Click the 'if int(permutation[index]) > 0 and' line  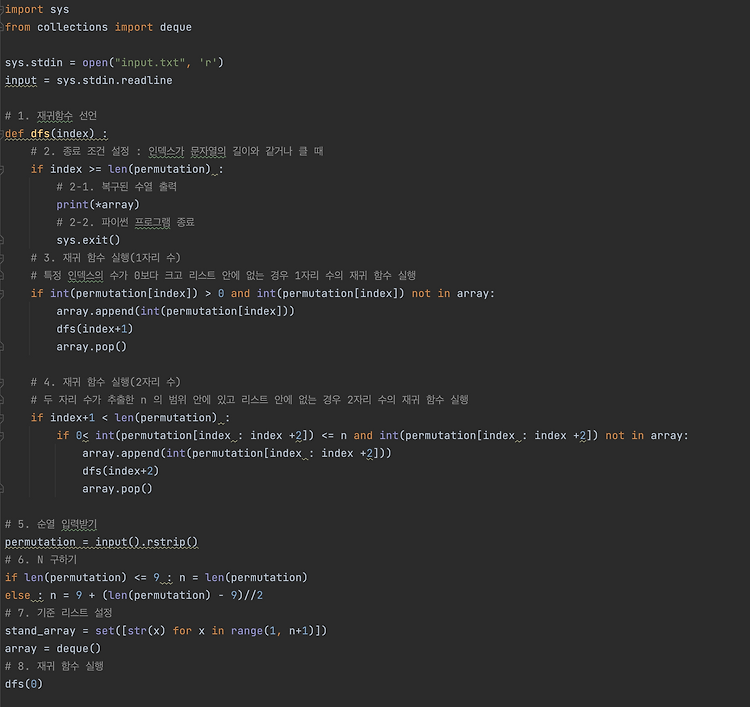pos(263,293)
